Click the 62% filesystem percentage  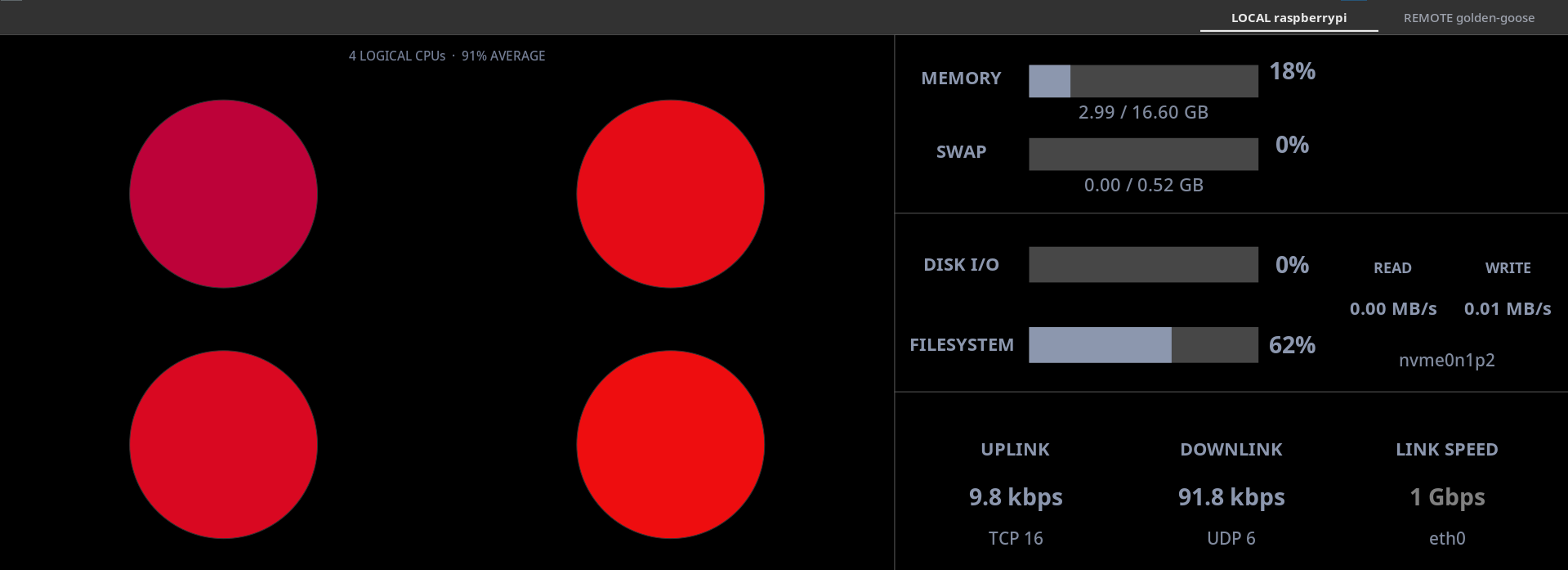[x=1292, y=345]
